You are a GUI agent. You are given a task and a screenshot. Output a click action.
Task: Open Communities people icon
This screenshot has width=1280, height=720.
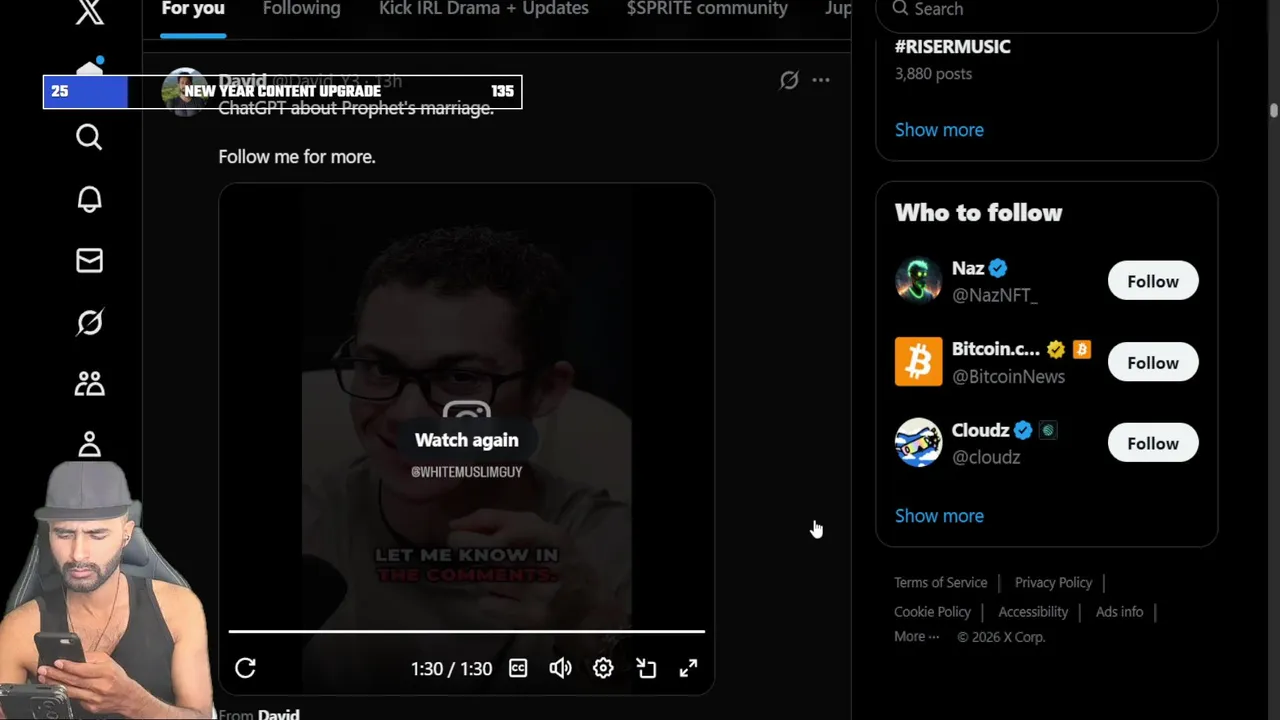click(89, 384)
